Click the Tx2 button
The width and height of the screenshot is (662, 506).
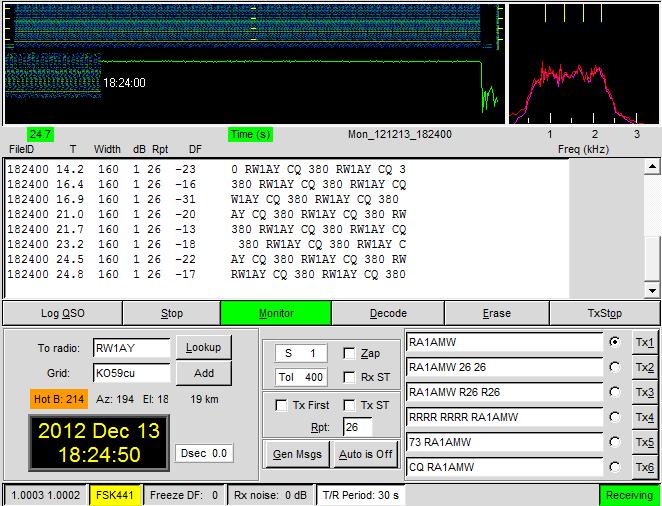click(x=645, y=367)
